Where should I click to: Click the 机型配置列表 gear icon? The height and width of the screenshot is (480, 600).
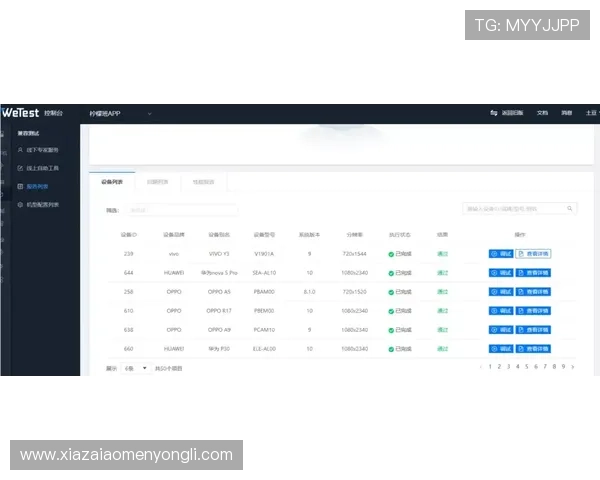20,204
